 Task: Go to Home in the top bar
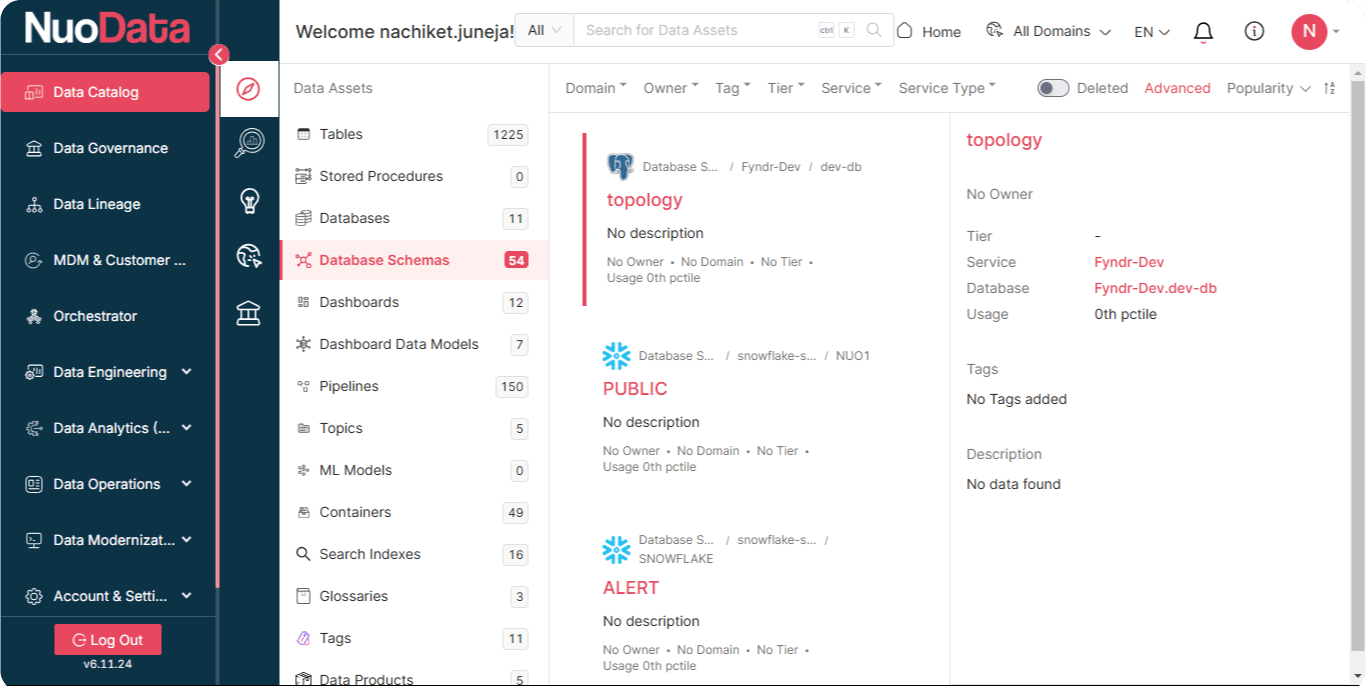(x=929, y=31)
